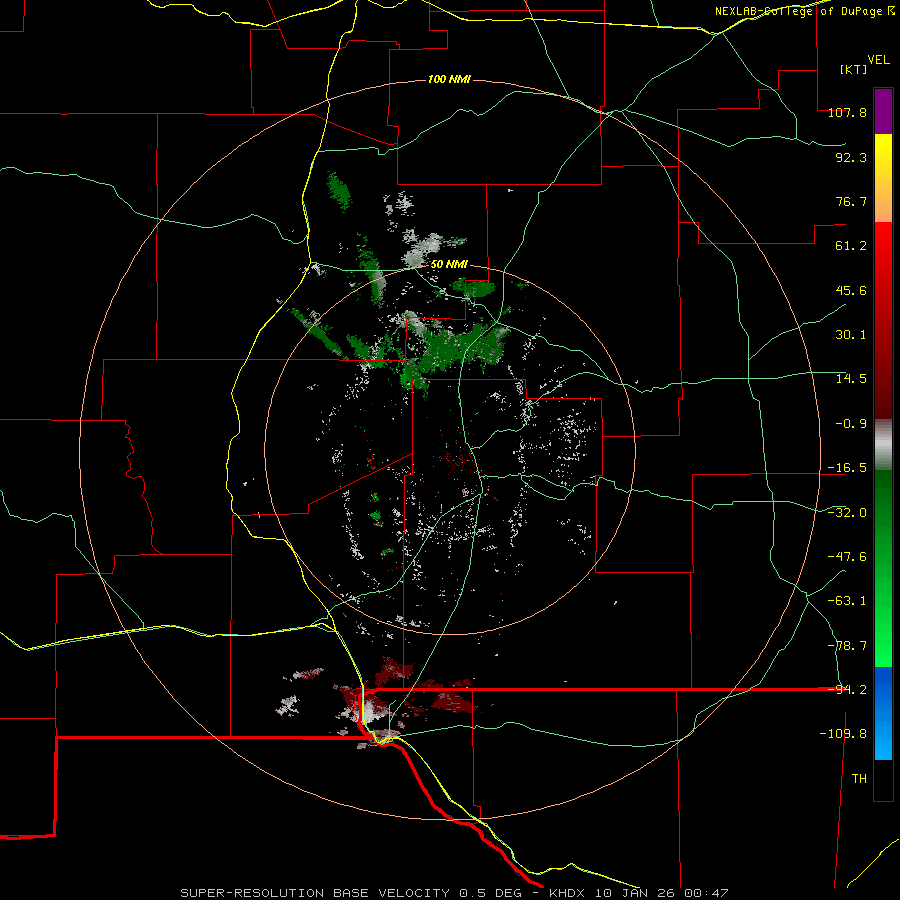This screenshot has width=900, height=900.
Task: Pick the blue segment of velocity color bar
Action: (x=883, y=713)
